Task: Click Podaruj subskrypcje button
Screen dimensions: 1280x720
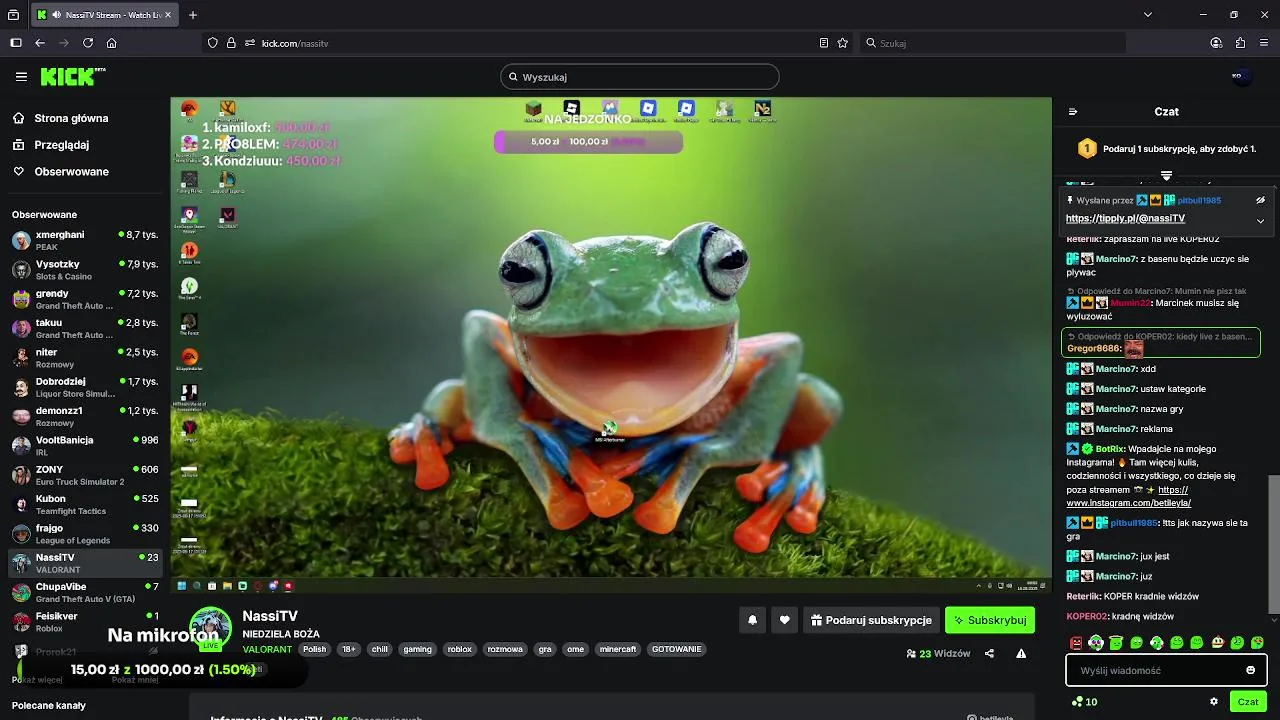Action: pos(871,620)
